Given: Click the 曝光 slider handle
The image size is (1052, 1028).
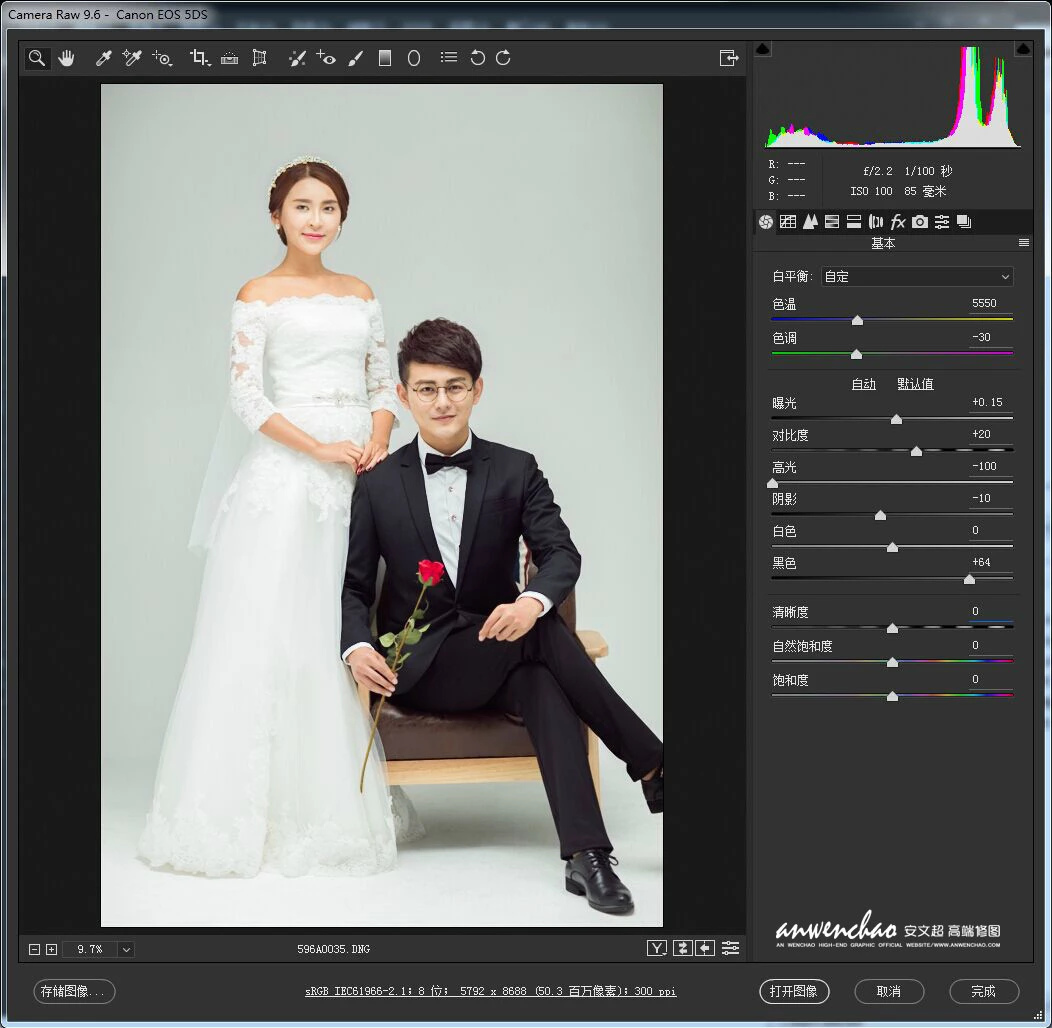Looking at the screenshot, I should (x=896, y=419).
